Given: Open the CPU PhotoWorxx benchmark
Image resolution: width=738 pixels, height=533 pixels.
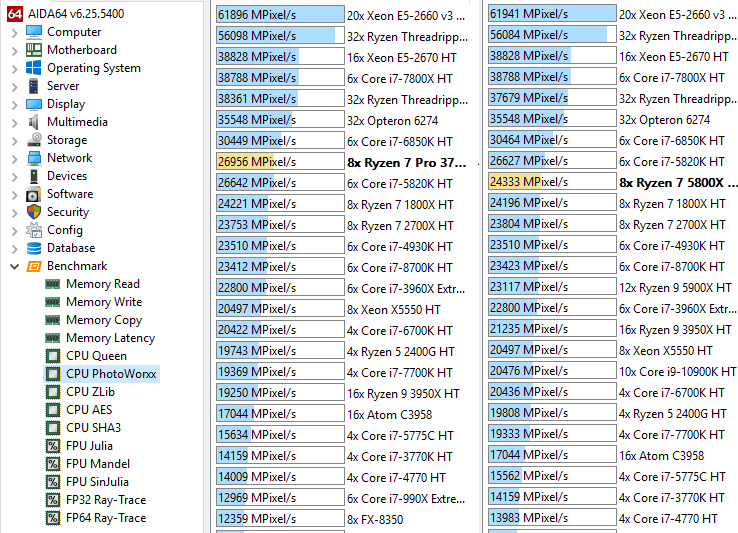Looking at the screenshot, I should [102, 374].
